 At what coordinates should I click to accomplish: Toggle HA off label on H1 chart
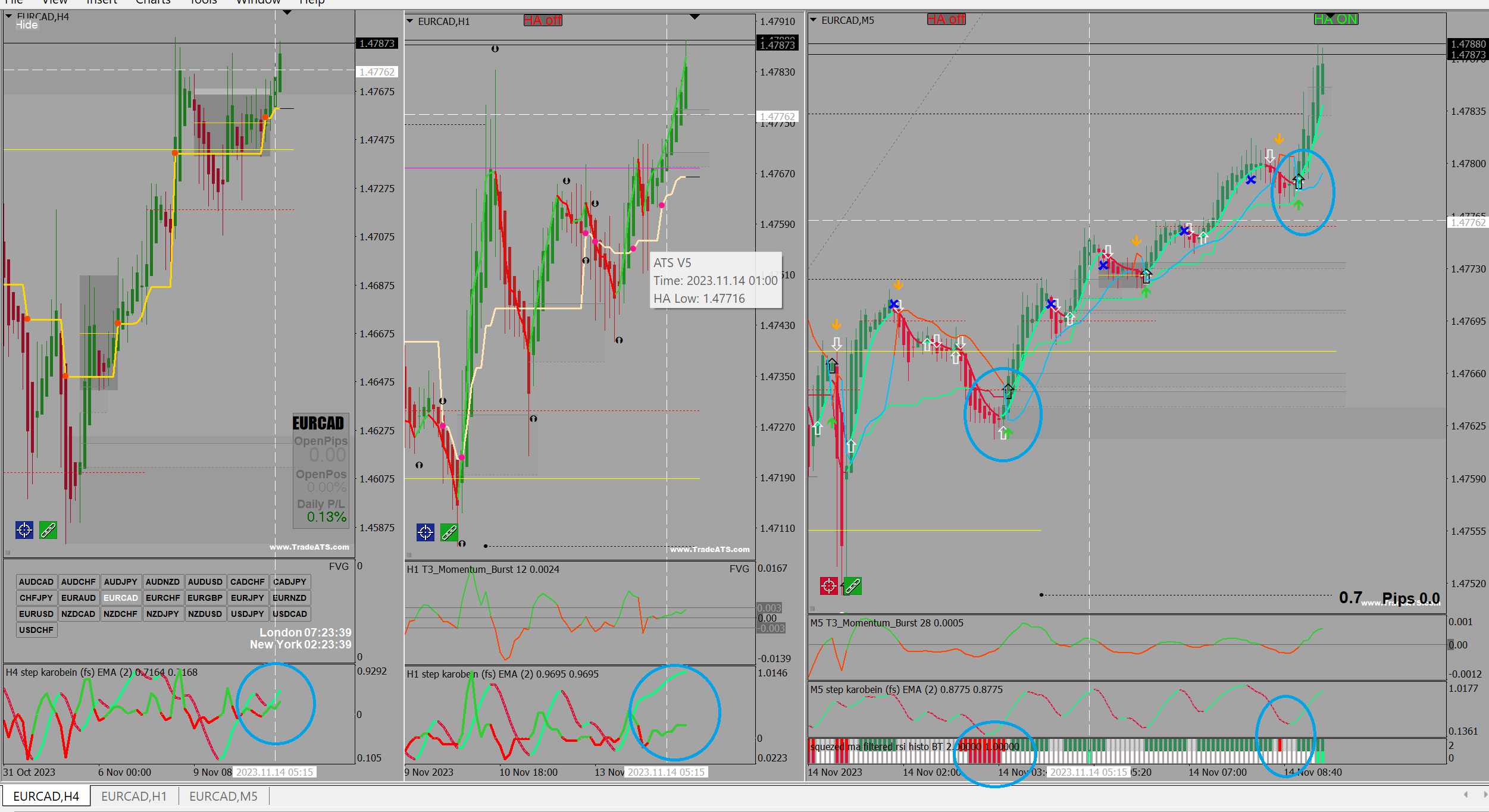tap(542, 21)
